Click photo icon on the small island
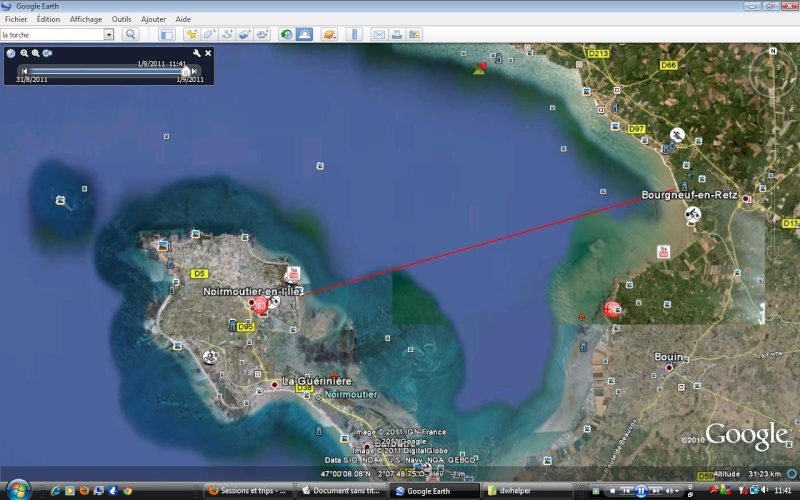The width and height of the screenshot is (800, 500). tap(60, 200)
